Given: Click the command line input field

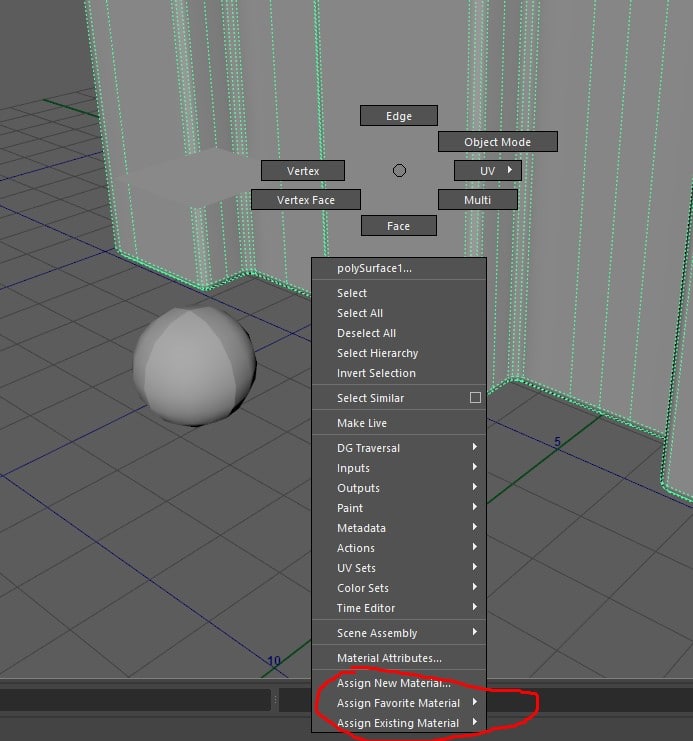Looking at the screenshot, I should coord(135,700).
